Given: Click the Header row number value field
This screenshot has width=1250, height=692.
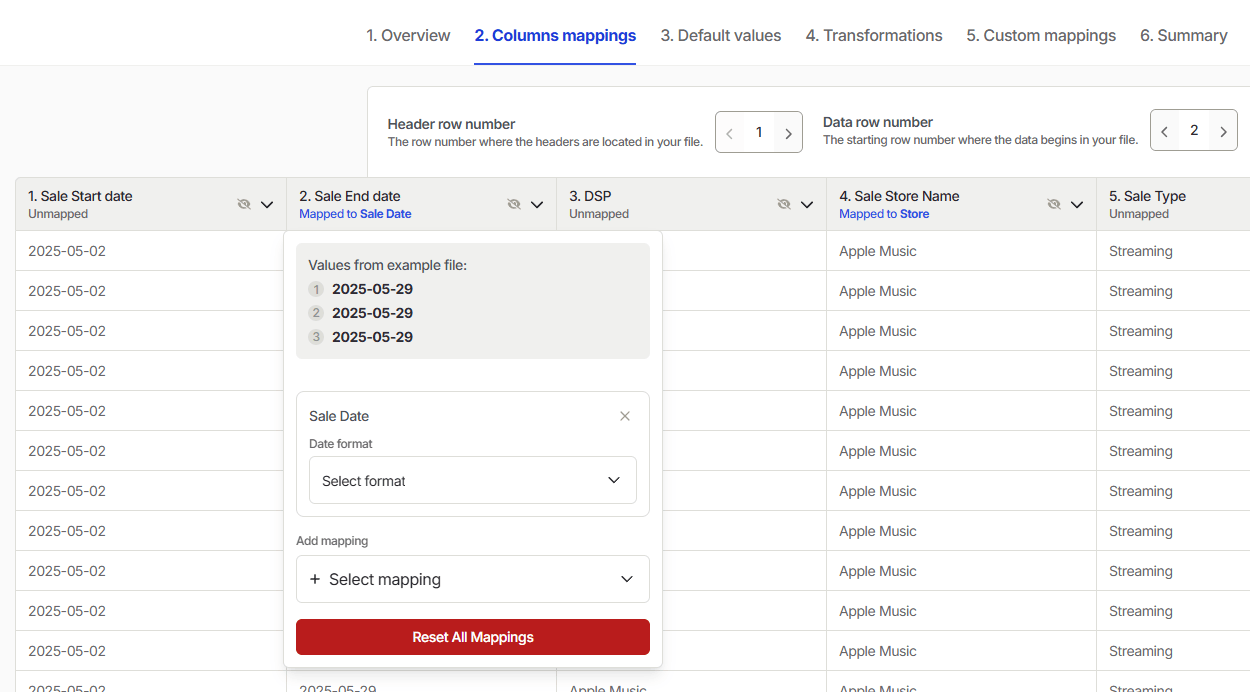Looking at the screenshot, I should click(x=759, y=132).
